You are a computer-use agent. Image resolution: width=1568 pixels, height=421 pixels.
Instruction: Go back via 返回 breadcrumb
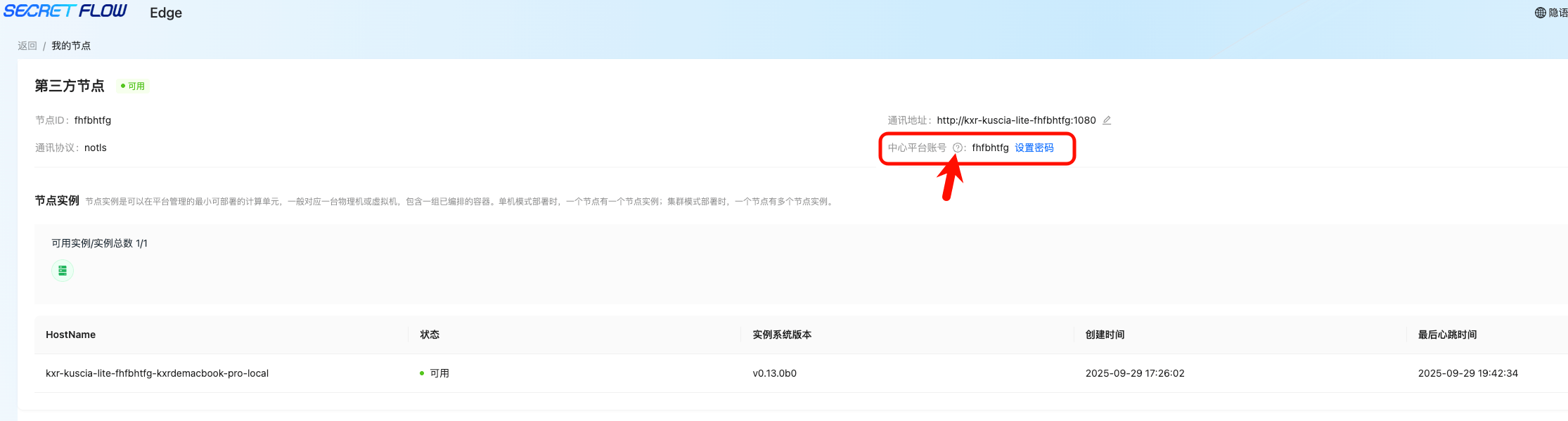coord(27,46)
